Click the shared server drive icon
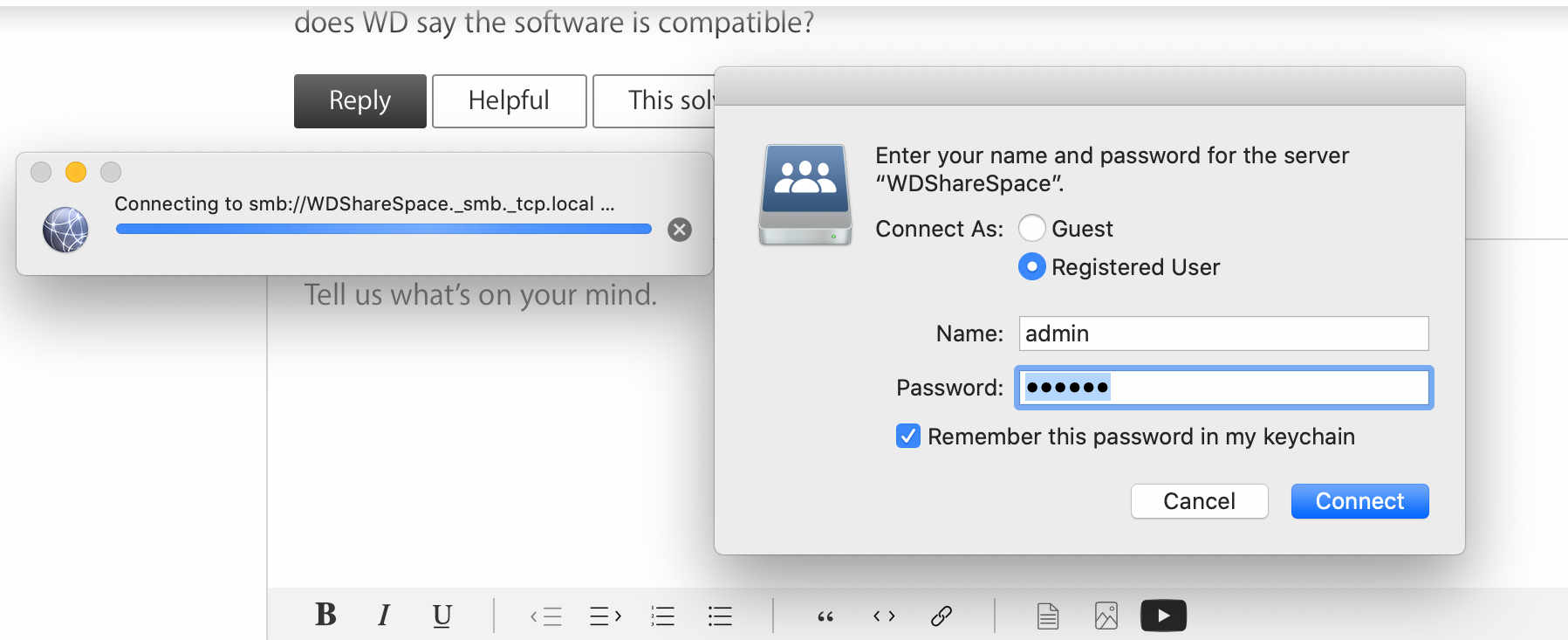1568x640 pixels. pyautogui.click(x=805, y=195)
